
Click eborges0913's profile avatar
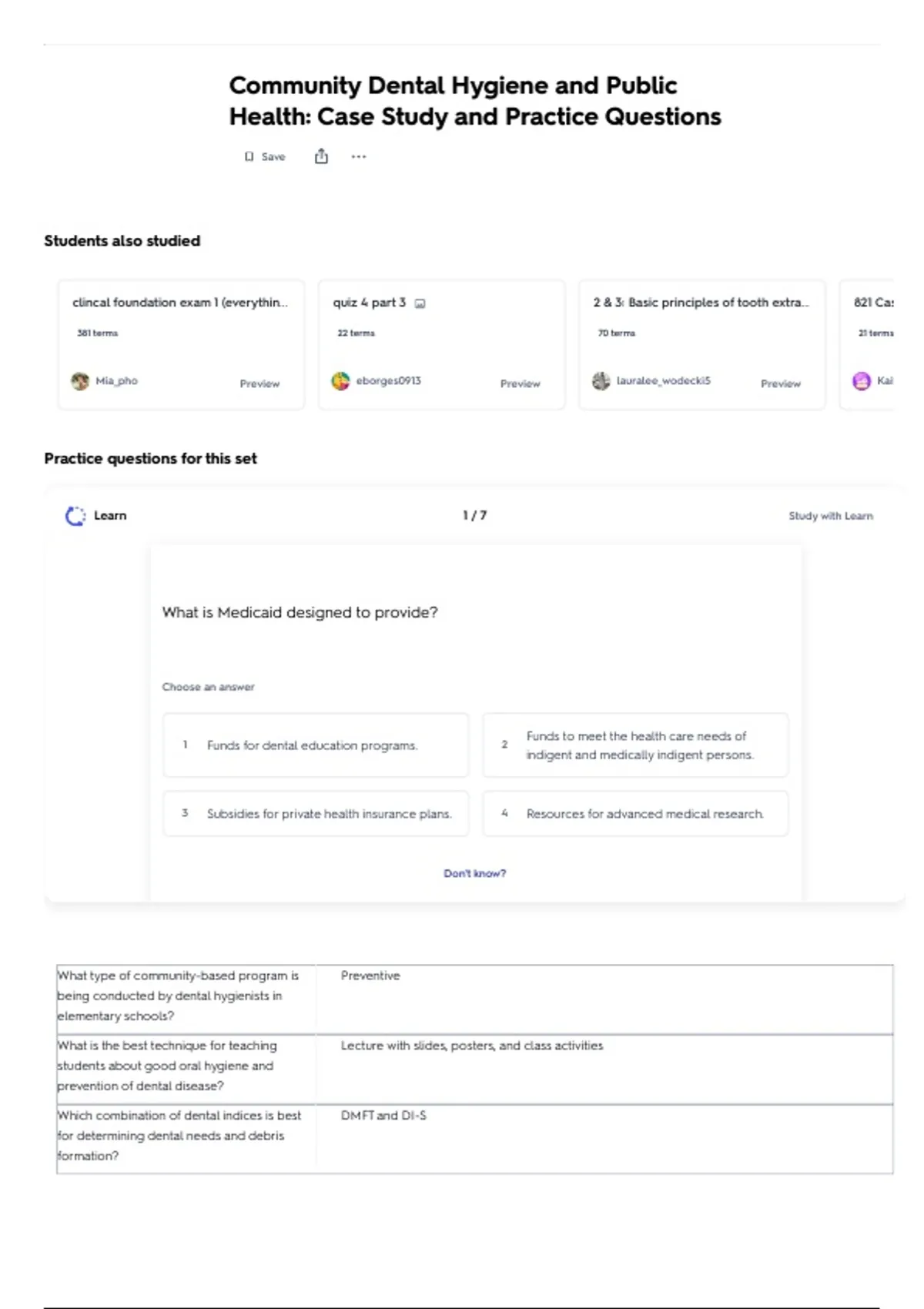[x=340, y=381]
